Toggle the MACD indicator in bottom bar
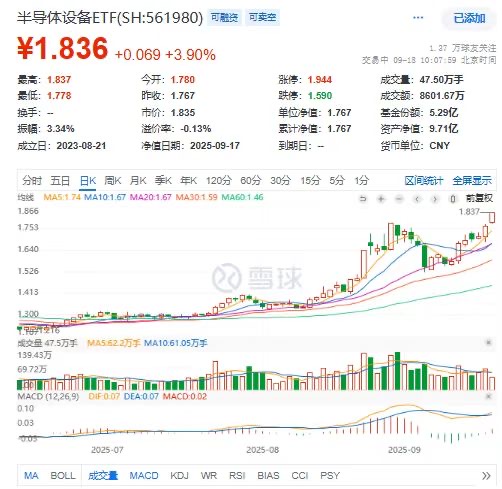Image resolution: width=502 pixels, height=489 pixels. coord(144,475)
